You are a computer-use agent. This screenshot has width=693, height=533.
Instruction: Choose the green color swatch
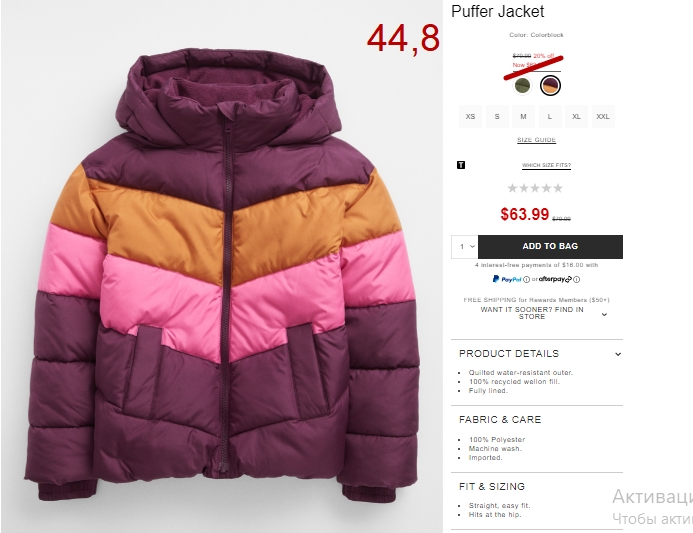[x=522, y=85]
